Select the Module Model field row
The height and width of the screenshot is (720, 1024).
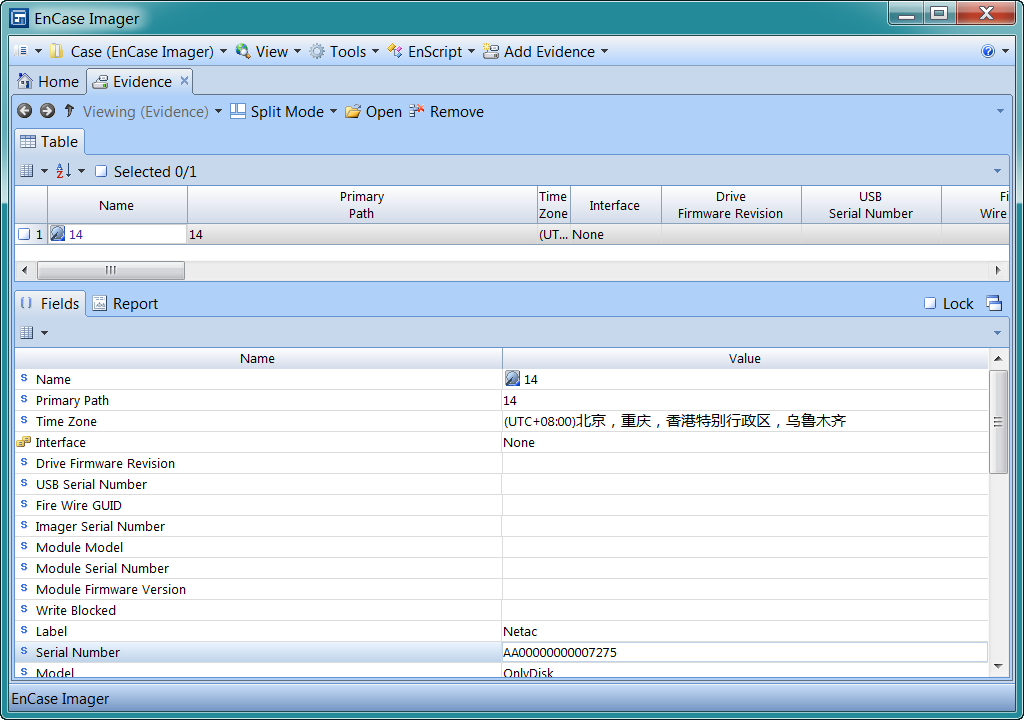(x=502, y=548)
